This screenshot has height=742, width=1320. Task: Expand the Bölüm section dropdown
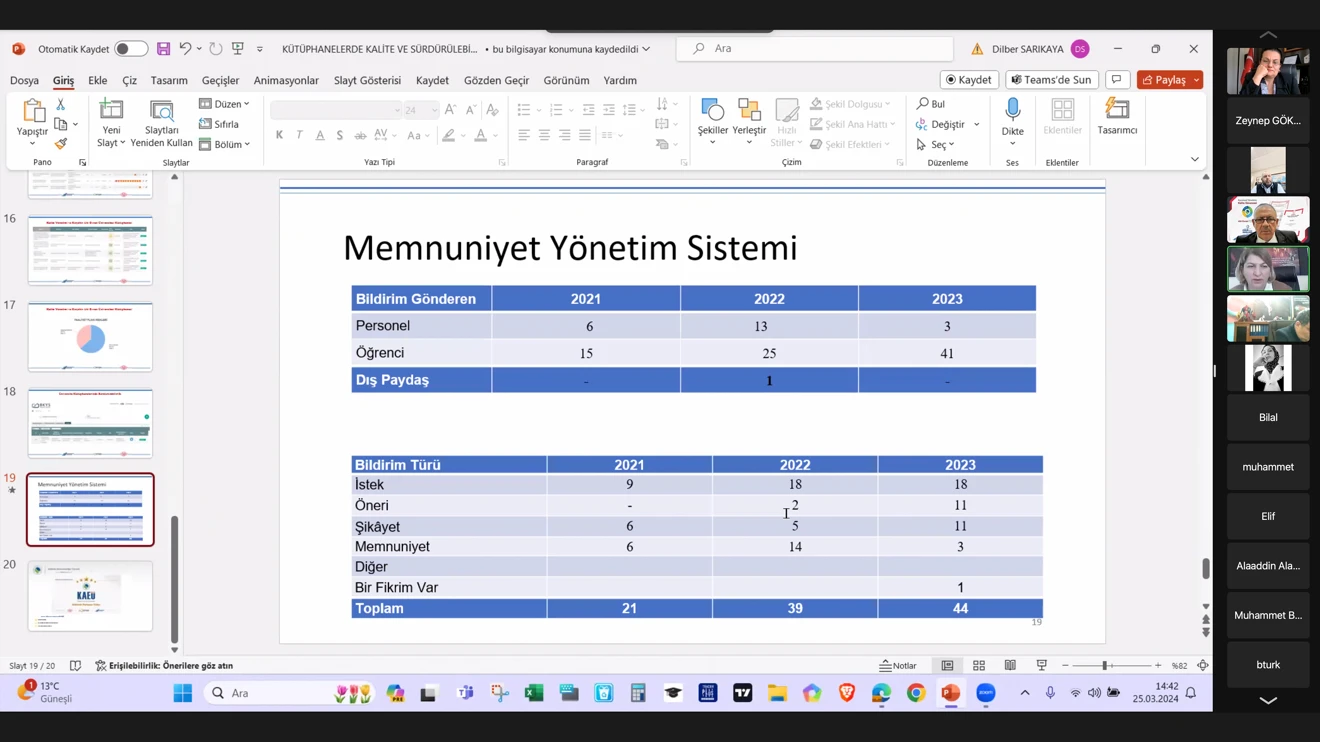pyautogui.click(x=225, y=144)
